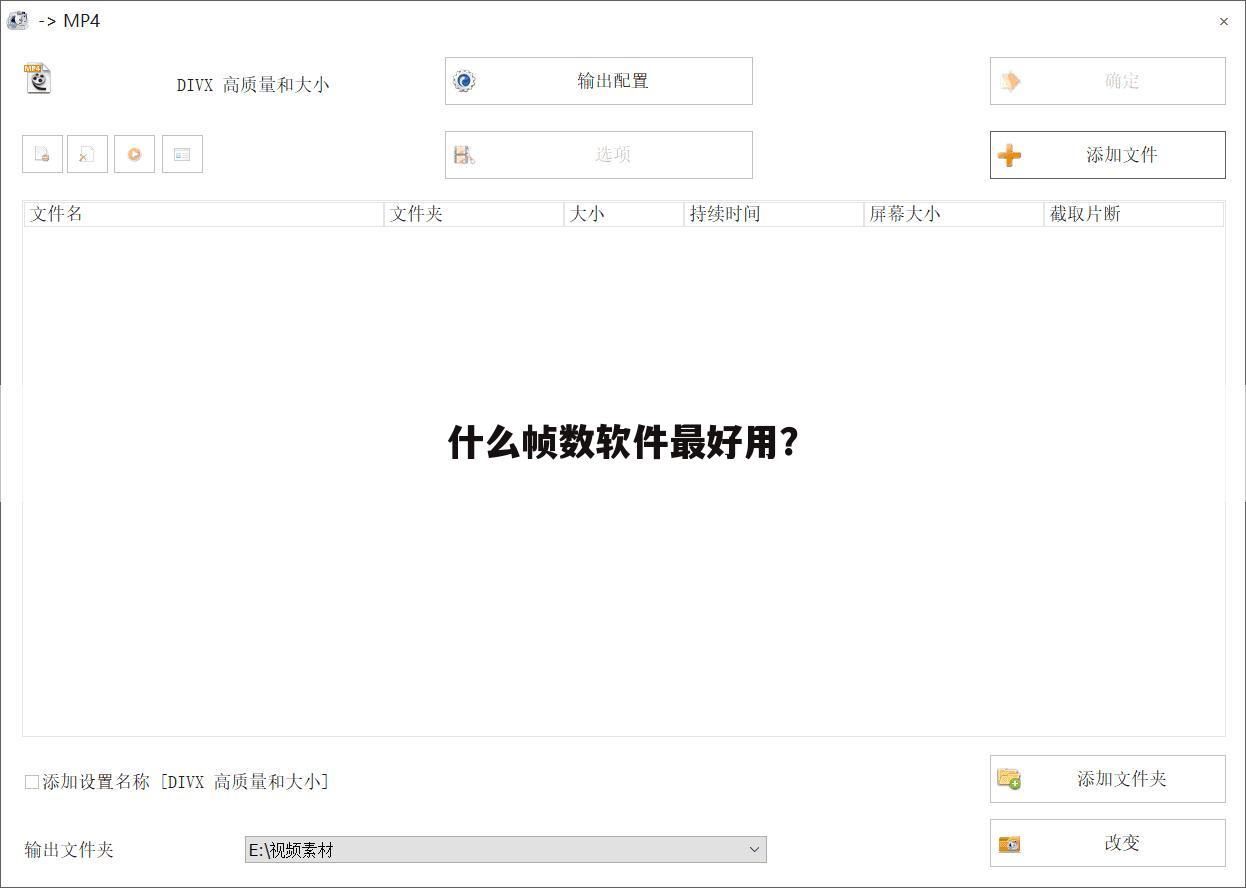Screen dimensions: 1246x888
Task: Open the 选项 clip options
Action: coord(598,155)
